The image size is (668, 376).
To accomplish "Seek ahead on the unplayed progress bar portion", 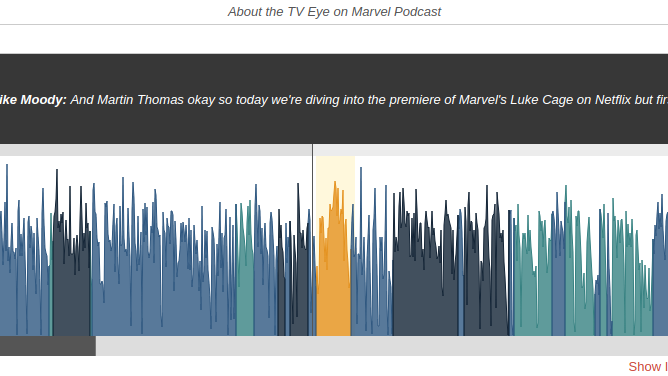I will click(491, 150).
